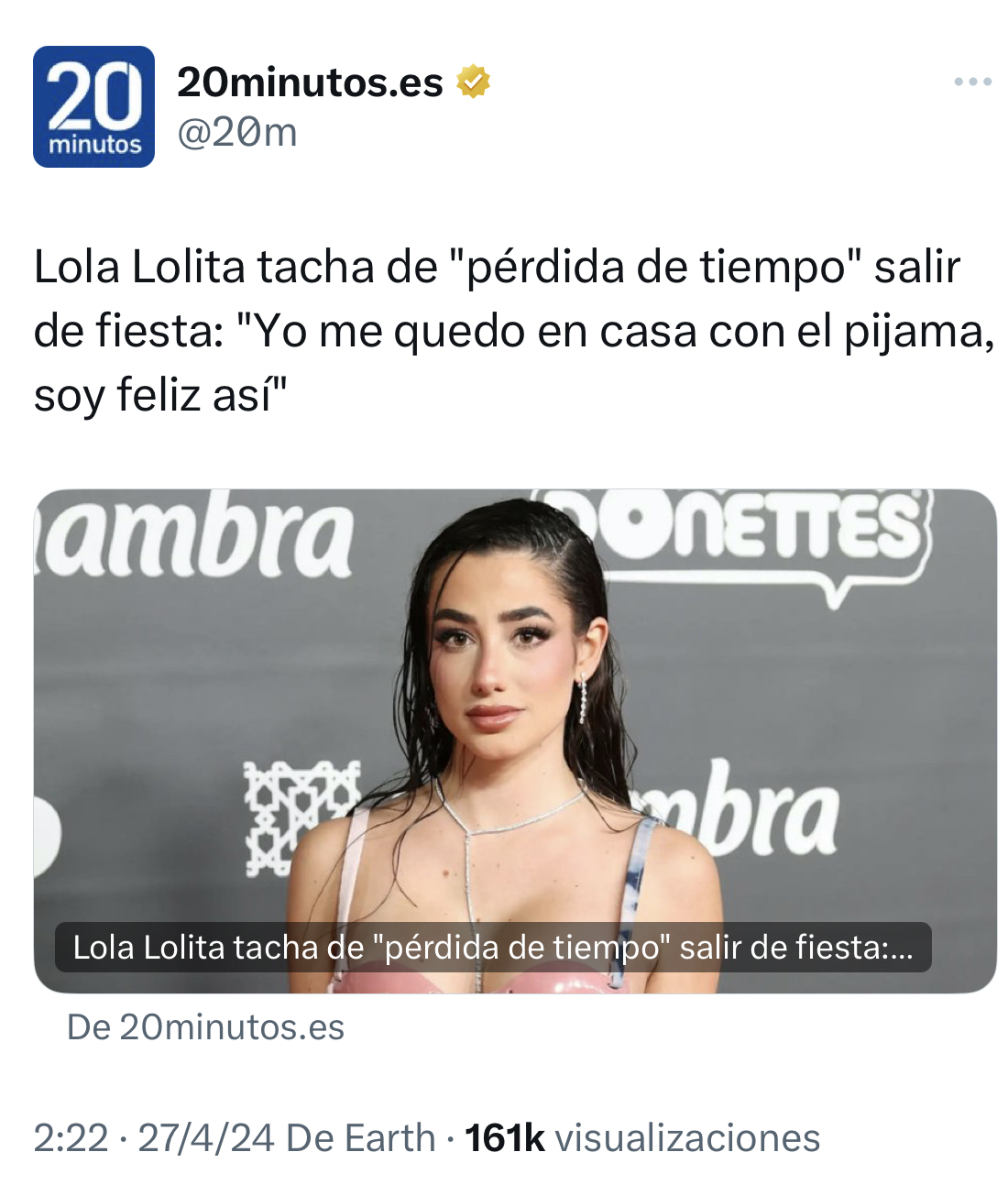Click the headline caption overlay on the card

(493, 947)
